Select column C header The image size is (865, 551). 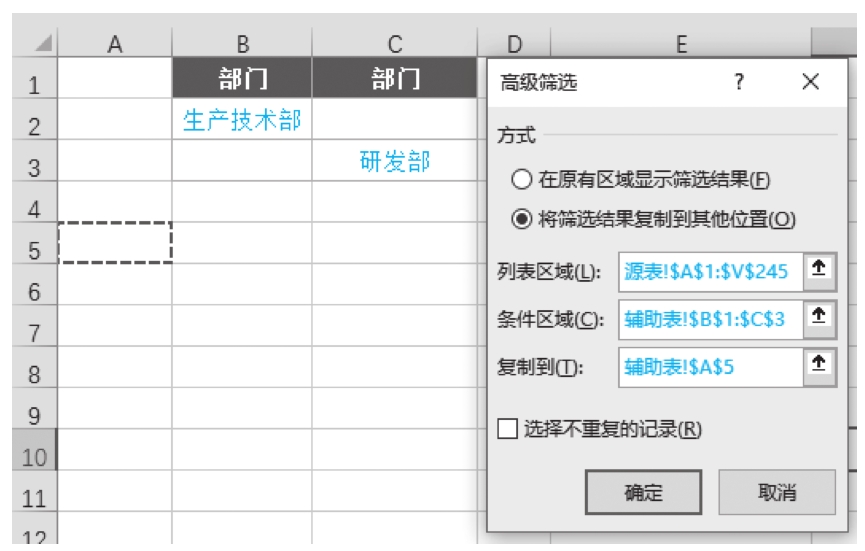click(x=394, y=43)
